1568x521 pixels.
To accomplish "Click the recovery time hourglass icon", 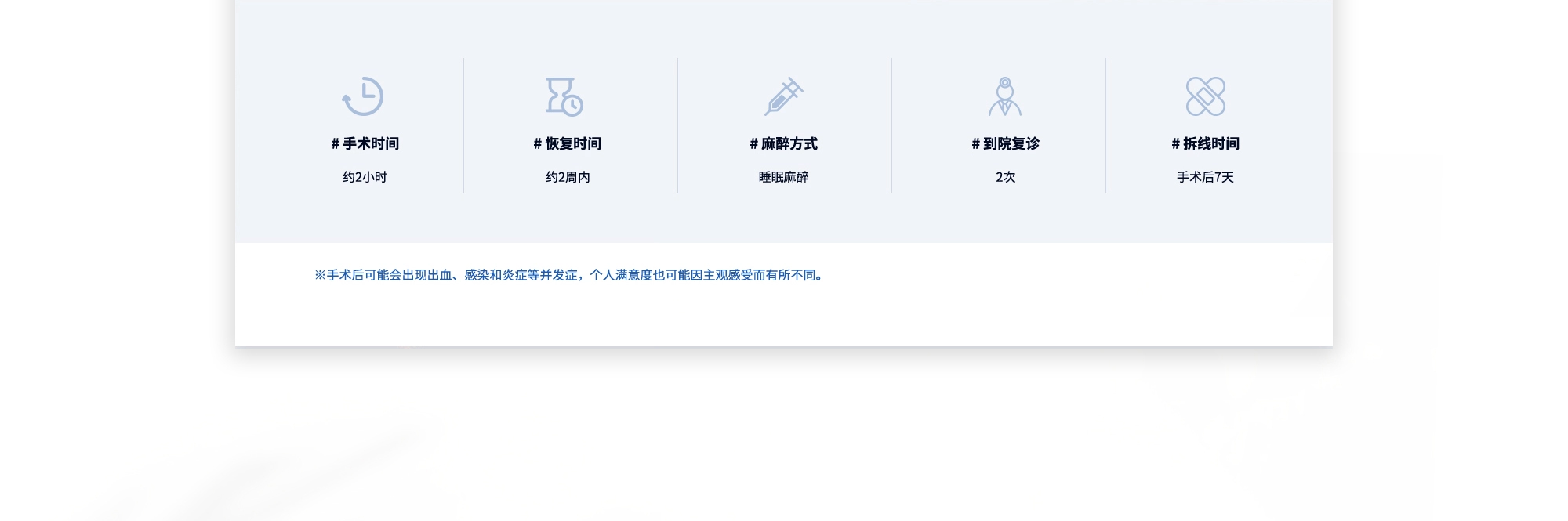I will click(564, 96).
